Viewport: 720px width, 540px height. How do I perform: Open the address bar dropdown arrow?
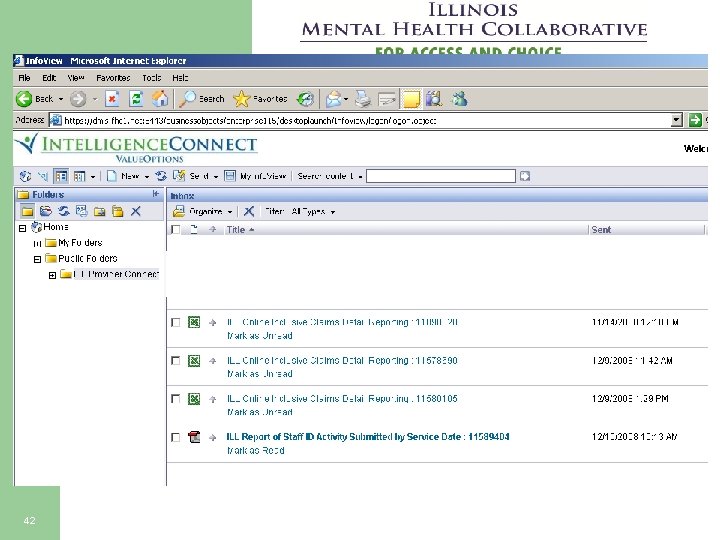pos(676,120)
